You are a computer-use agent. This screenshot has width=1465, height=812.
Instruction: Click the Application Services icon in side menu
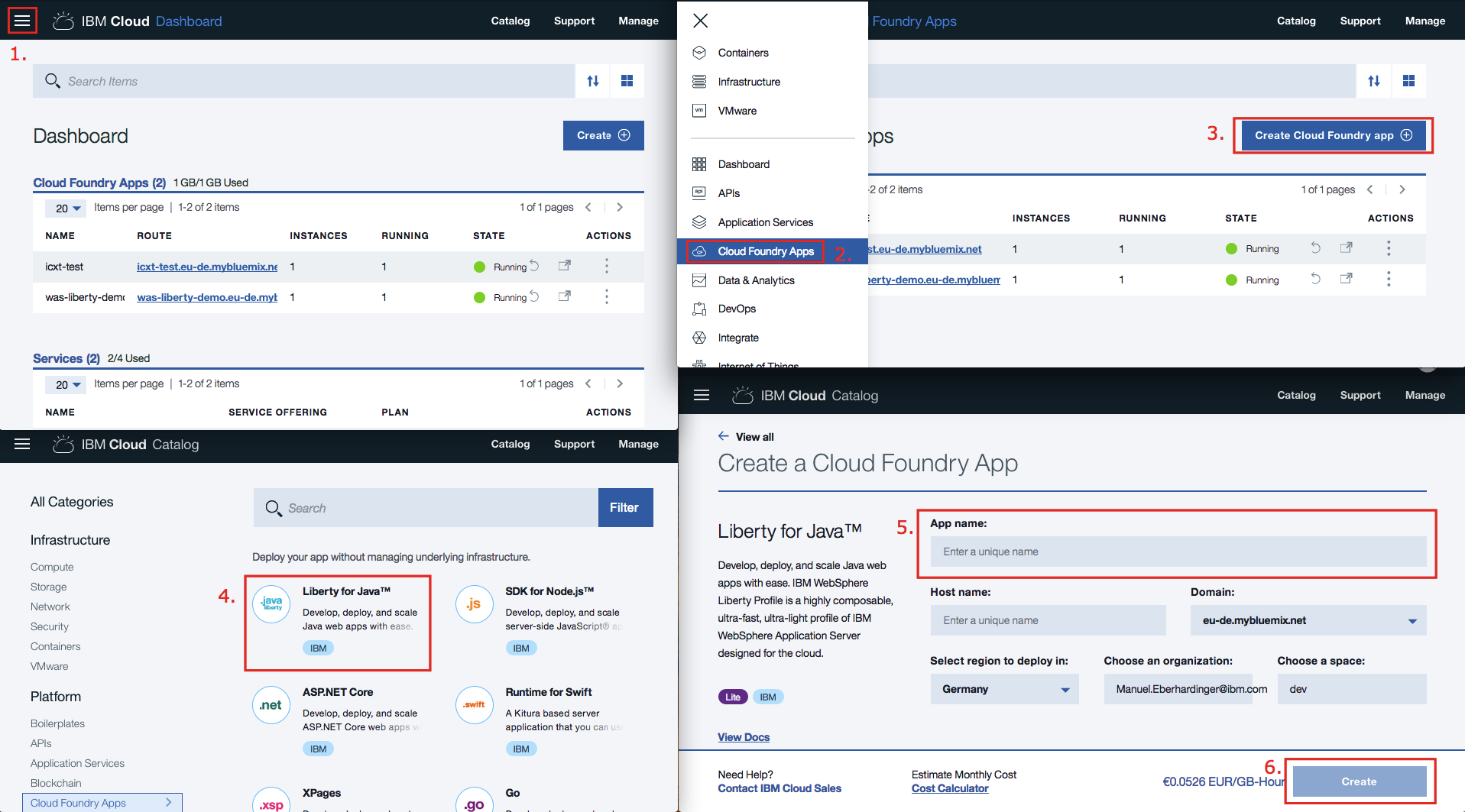pos(699,222)
